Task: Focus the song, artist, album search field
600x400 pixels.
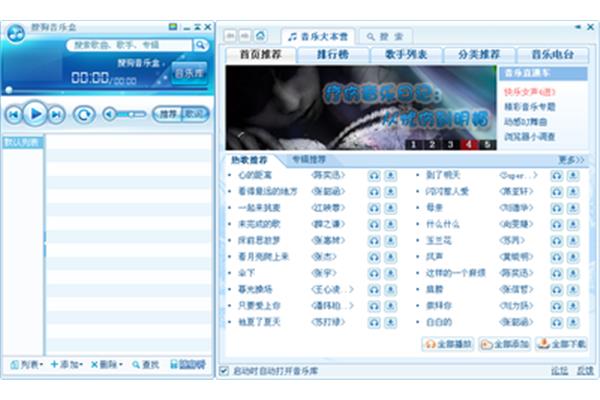Action: (129, 45)
